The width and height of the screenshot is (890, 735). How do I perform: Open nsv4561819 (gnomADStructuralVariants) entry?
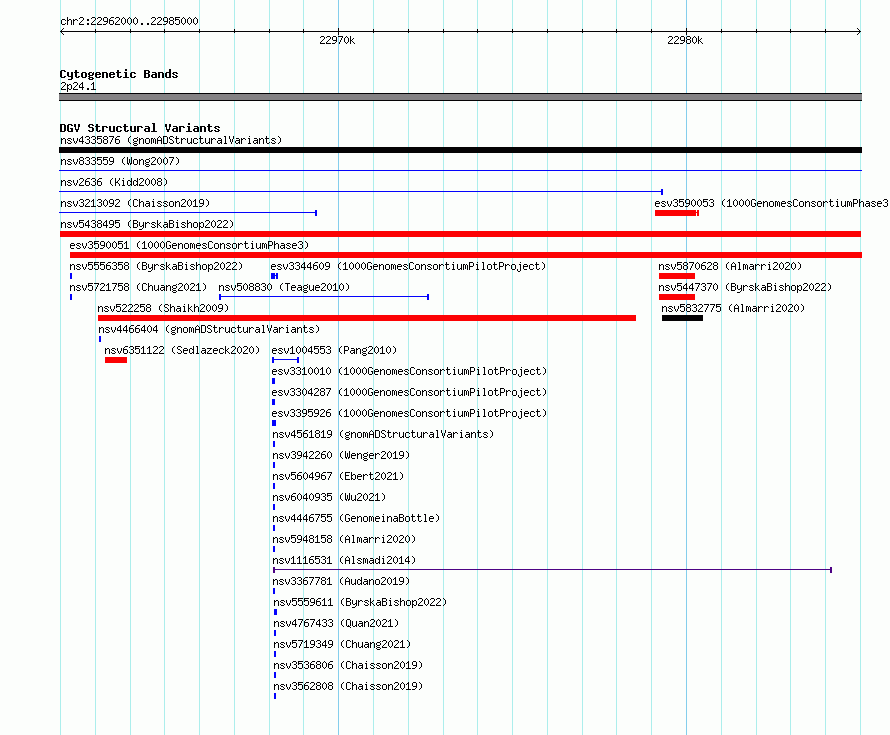(x=383, y=434)
